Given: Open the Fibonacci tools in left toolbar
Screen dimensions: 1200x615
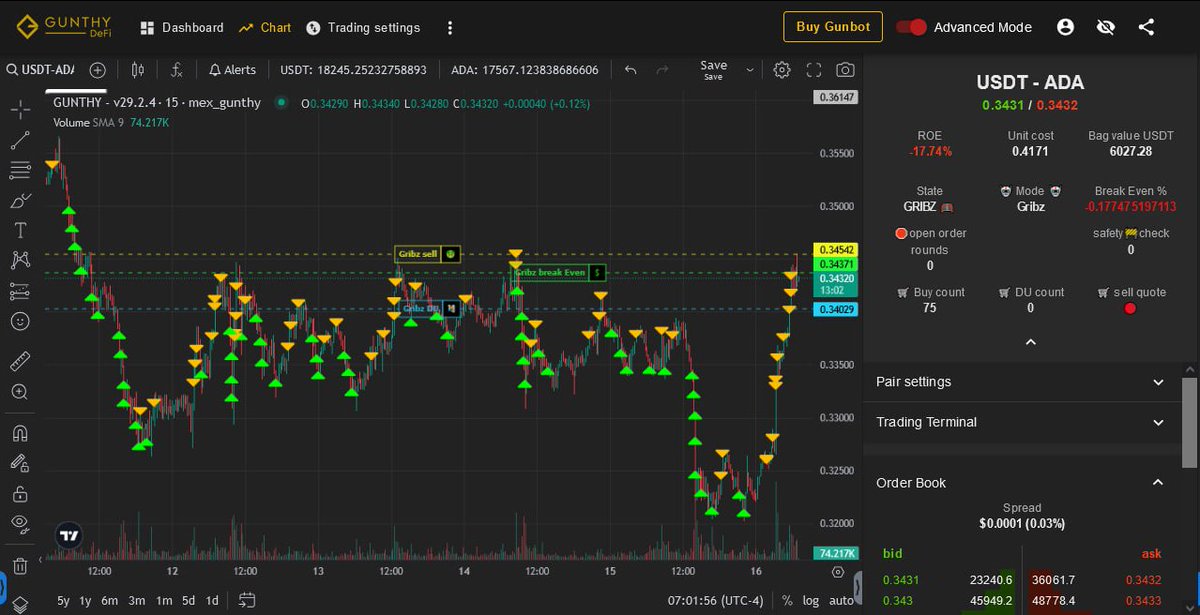Looking at the screenshot, I should (20, 170).
